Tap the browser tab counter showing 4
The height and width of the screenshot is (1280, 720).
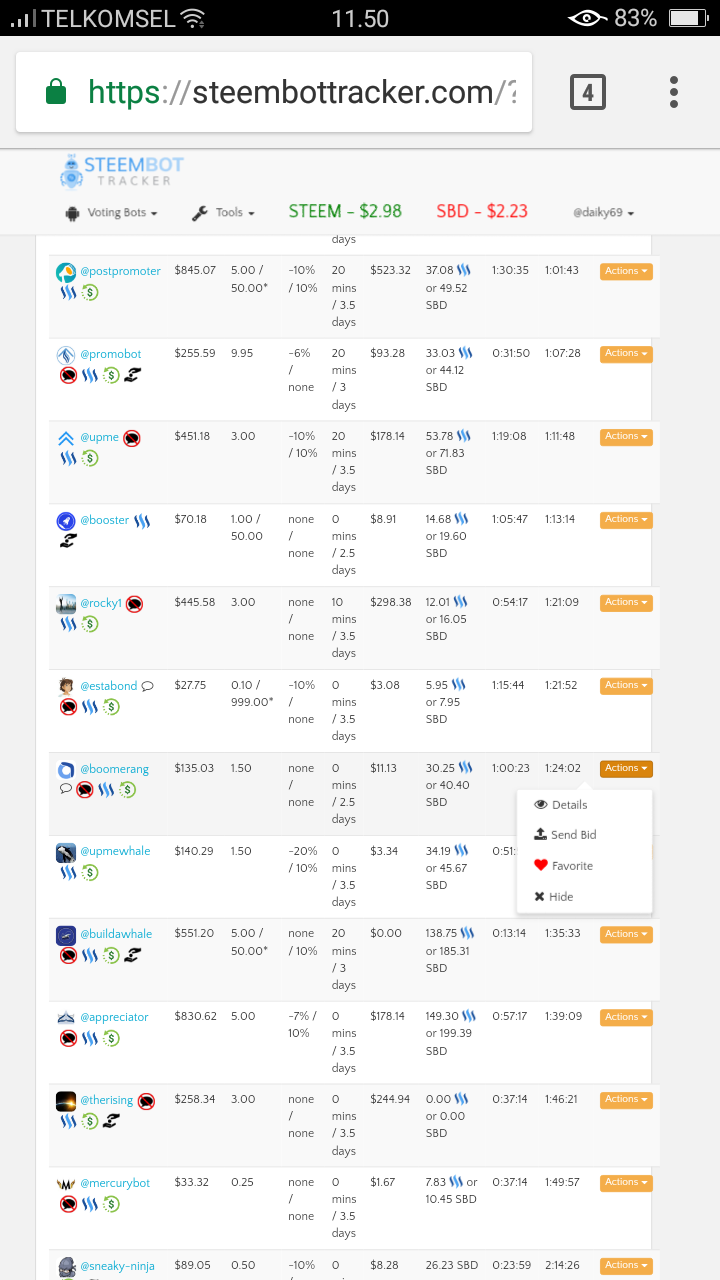pyautogui.click(x=587, y=91)
